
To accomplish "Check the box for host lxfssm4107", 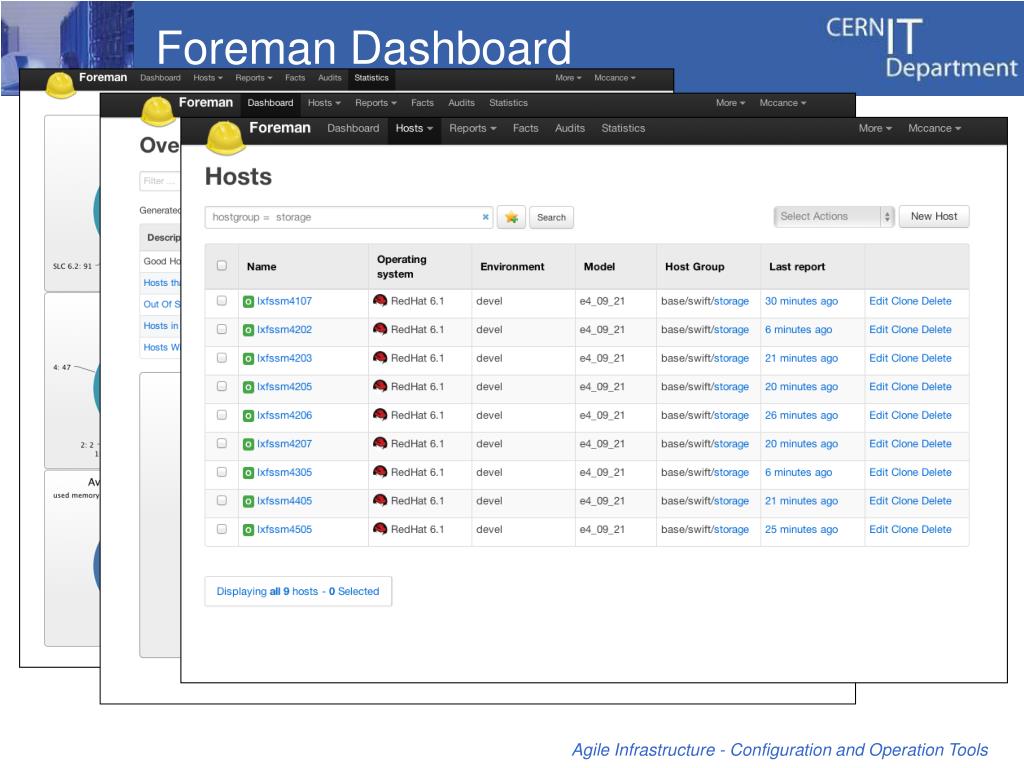I will (222, 300).
